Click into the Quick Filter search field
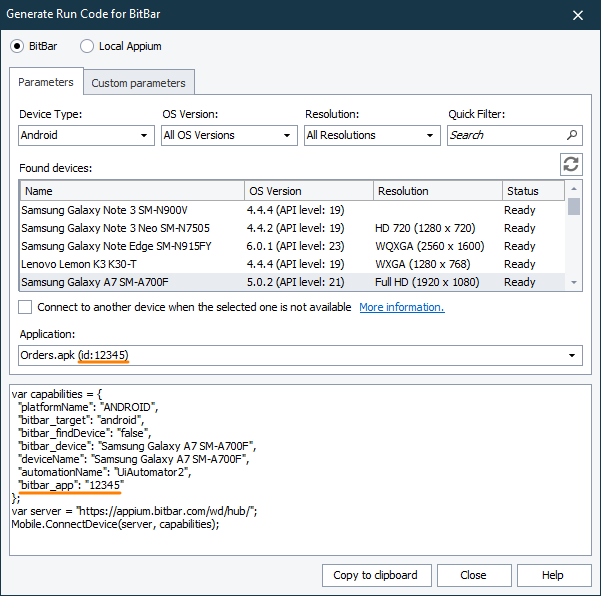The height and width of the screenshot is (596, 601). (x=505, y=135)
